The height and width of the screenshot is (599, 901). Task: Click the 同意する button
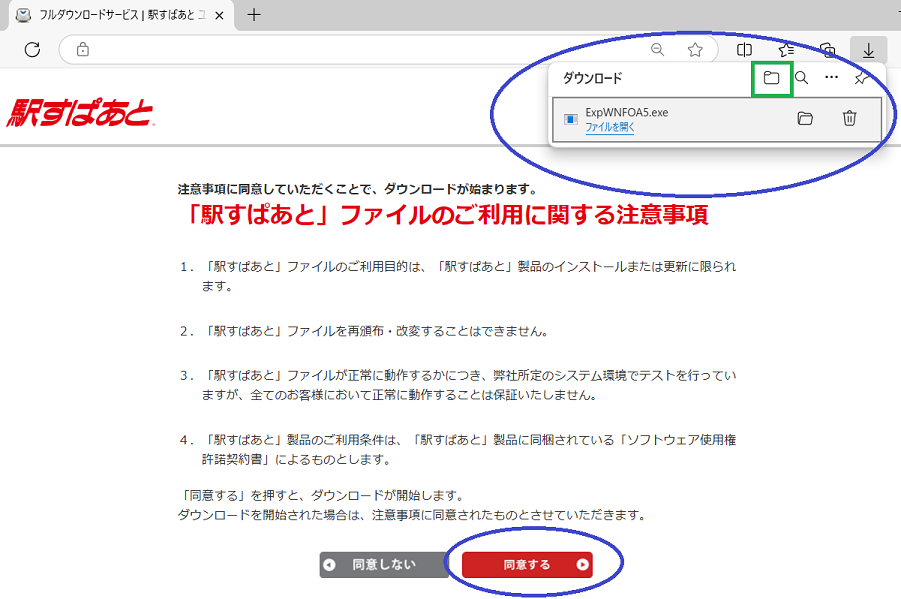pyautogui.click(x=527, y=565)
